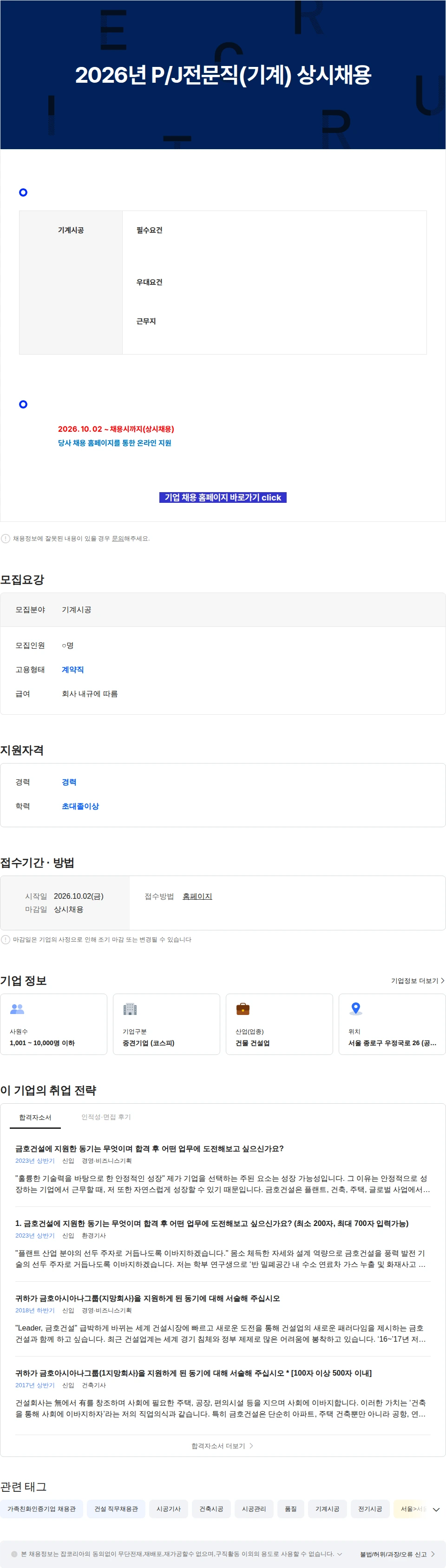446x1568 pixels.
Task: Open the 홈페이지 application method link
Action: (x=197, y=896)
